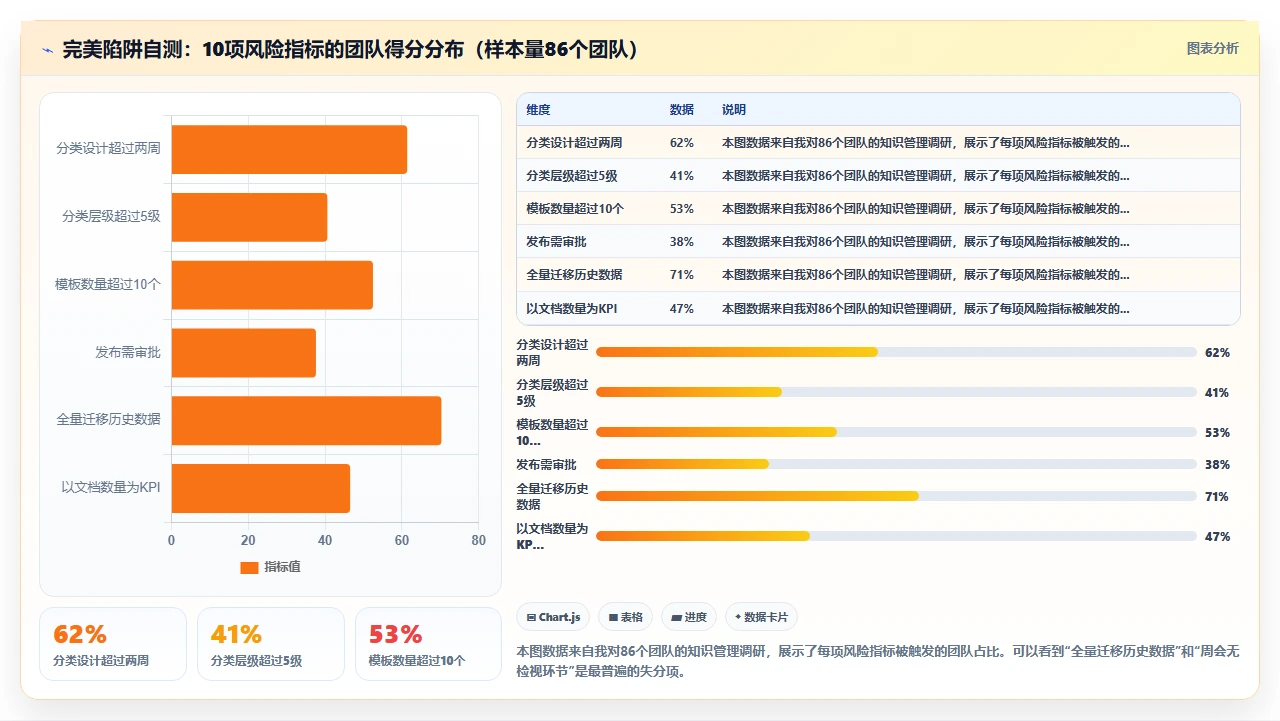This screenshot has width=1280, height=721.
Task: Click the 全量迁移历史数据 chart bar
Action: [306, 420]
